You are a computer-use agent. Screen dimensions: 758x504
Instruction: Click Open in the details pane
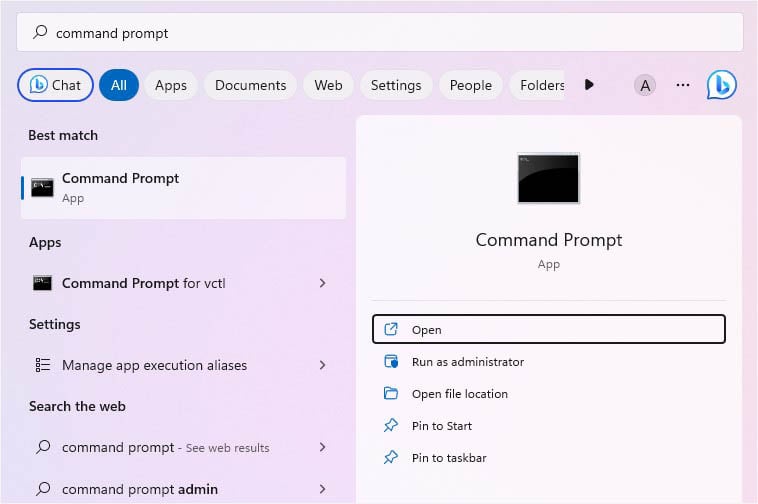tap(549, 330)
